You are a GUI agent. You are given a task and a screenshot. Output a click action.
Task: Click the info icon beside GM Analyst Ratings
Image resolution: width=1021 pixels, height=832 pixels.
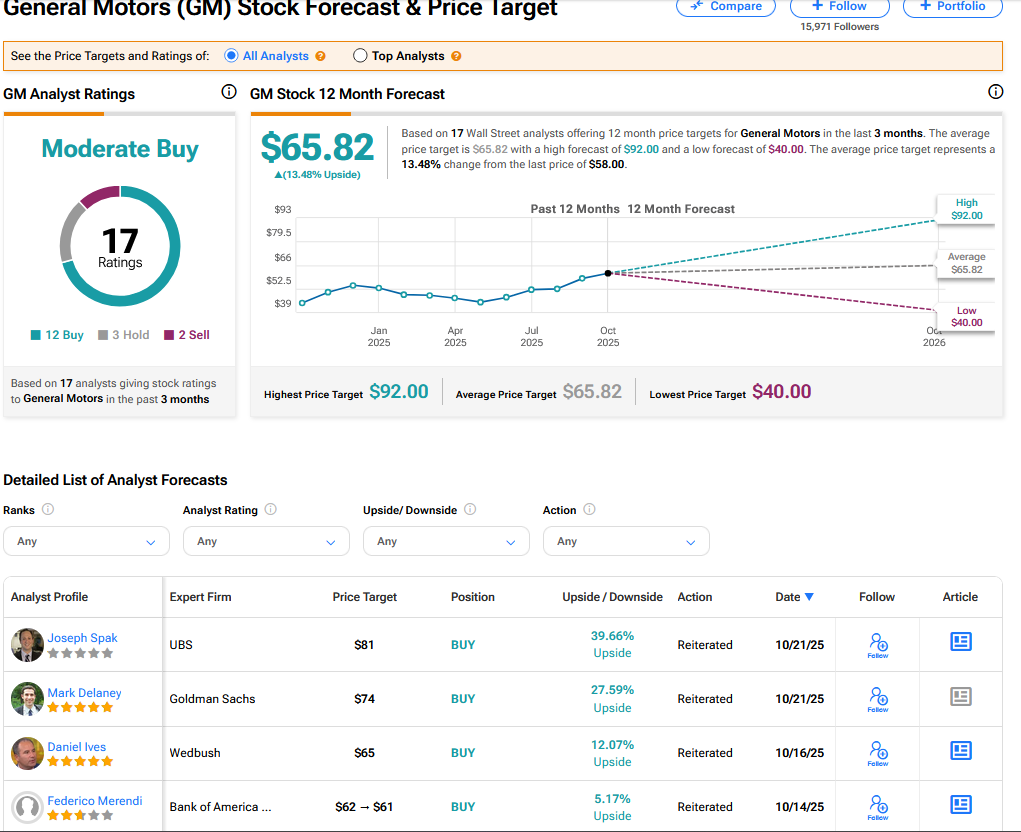pos(229,92)
